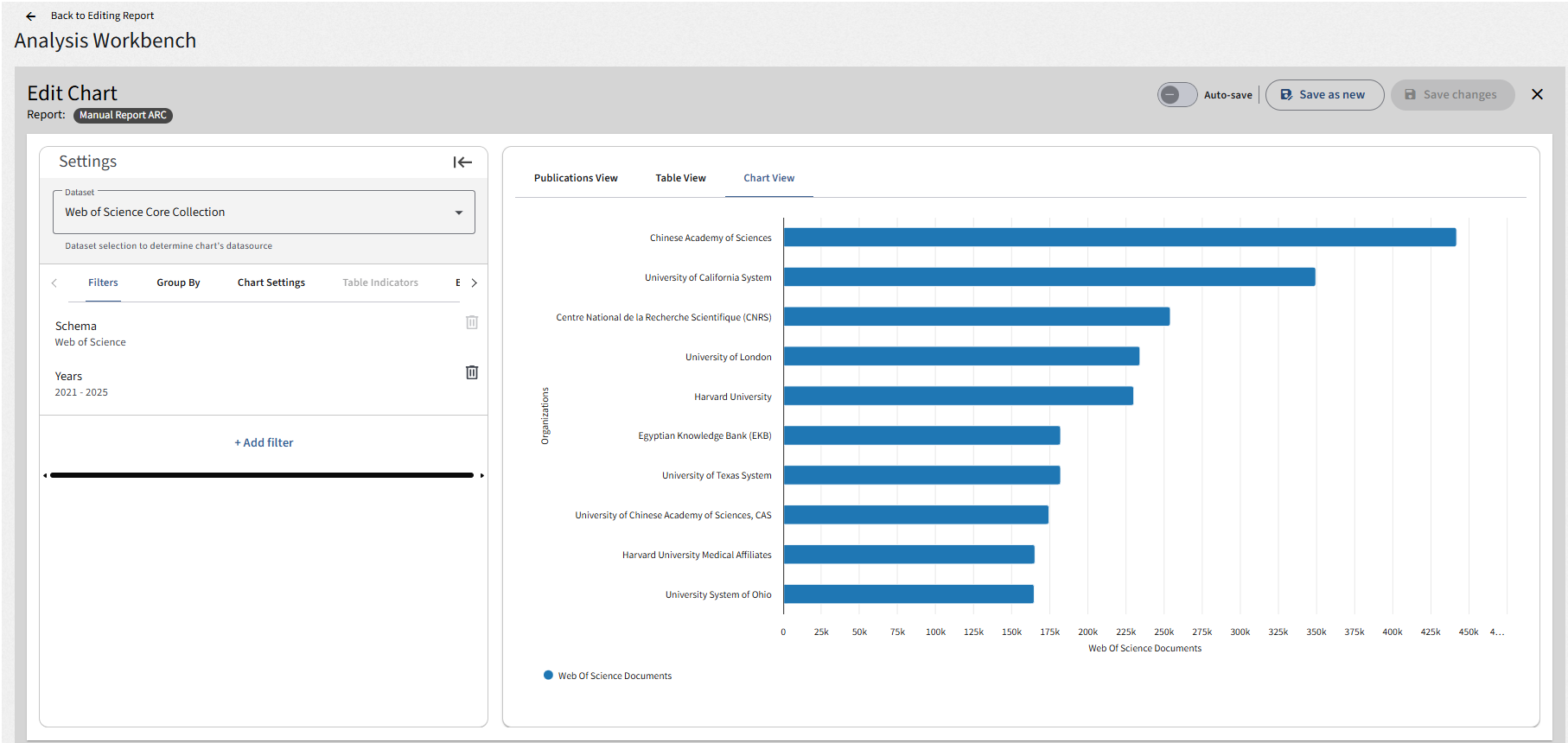Viewport: 1568px width, 743px height.
Task: Click the horizontal scrollbar in Settings panel
Action: (262, 475)
